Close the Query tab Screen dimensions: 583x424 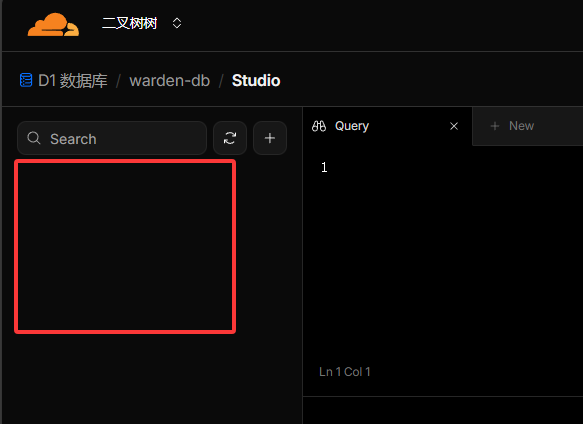pyautogui.click(x=454, y=126)
